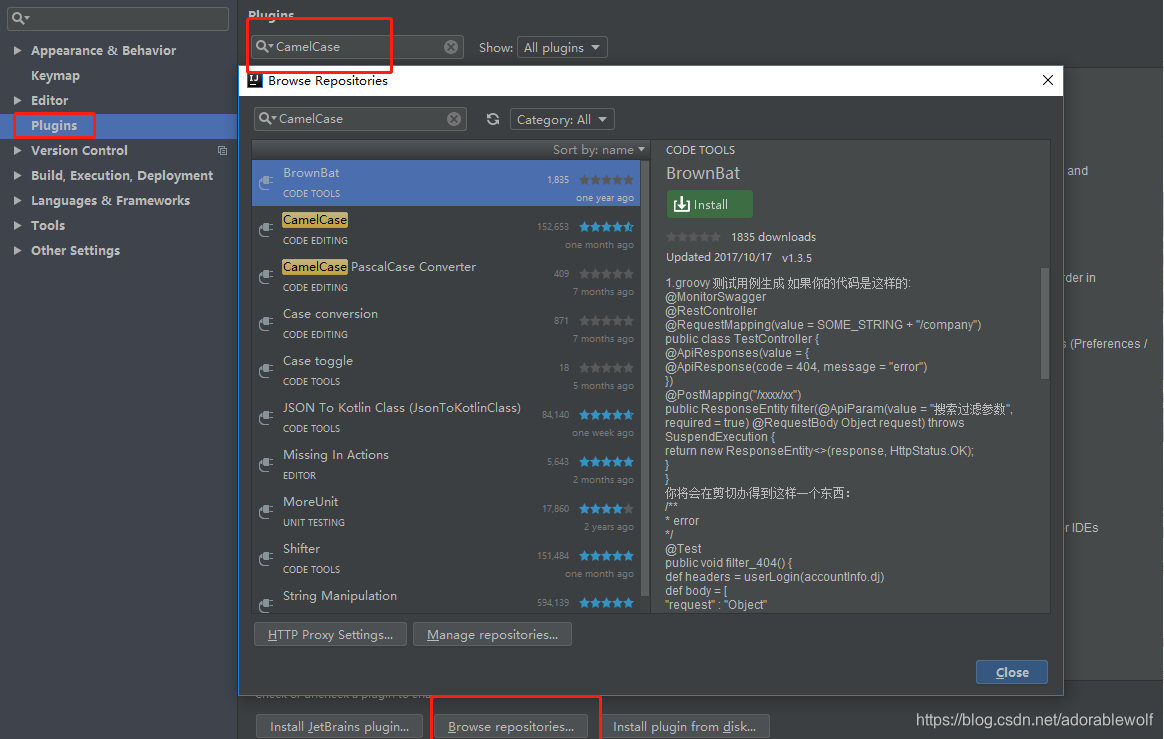
Task: Click the CamelCase PascalCase Converter icon
Action: pyautogui.click(x=266, y=276)
